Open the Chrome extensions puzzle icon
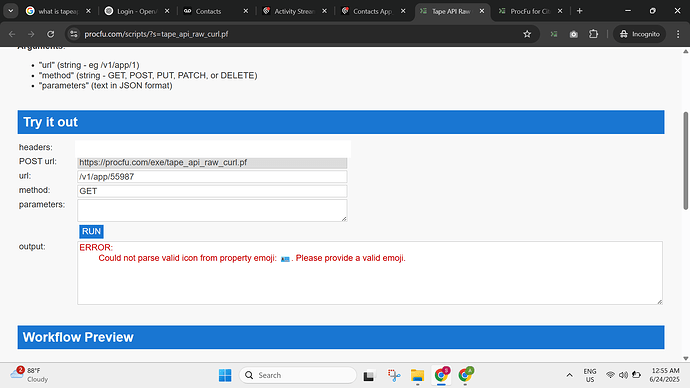Viewport: 690px width, 388px height. 593,34
